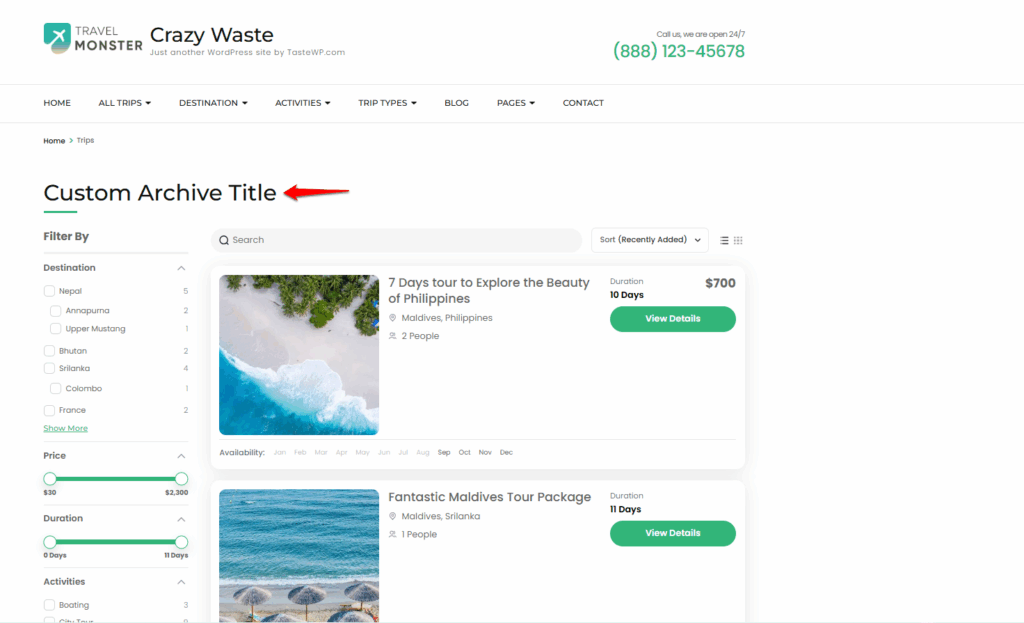Screen dimensions: 1024x623
Task: Click Show More under Destination filters
Action: pyautogui.click(x=65, y=428)
